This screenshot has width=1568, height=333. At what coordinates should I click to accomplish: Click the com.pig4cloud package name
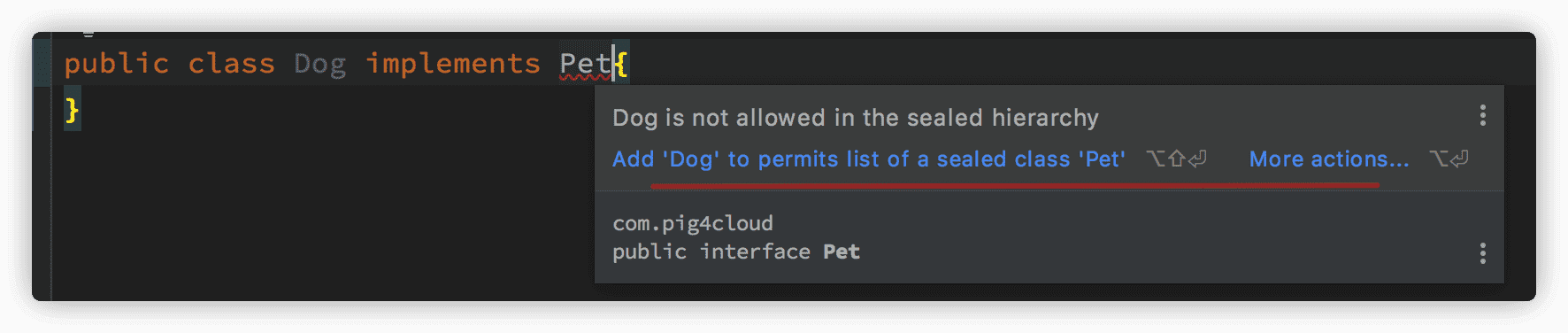(693, 223)
